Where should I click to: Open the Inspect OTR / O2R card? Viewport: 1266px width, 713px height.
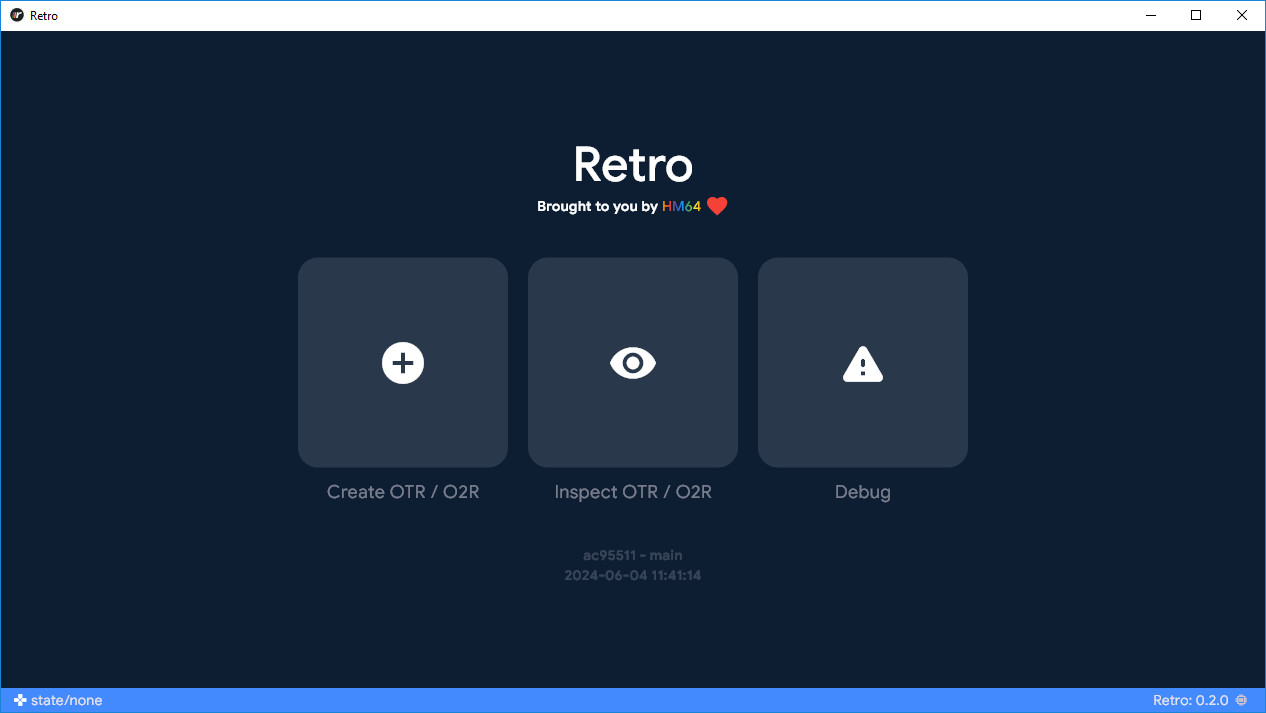coord(633,362)
